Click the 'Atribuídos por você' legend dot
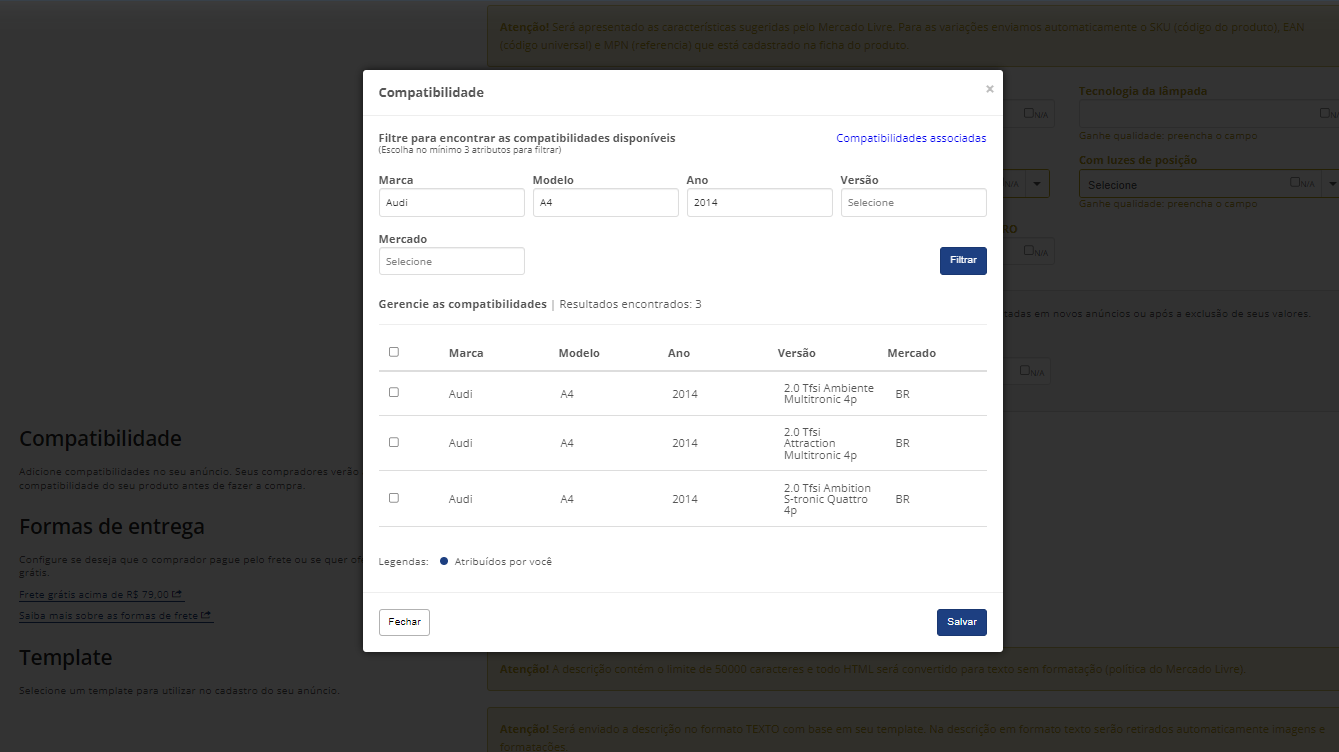The width and height of the screenshot is (1339, 752). 444,561
